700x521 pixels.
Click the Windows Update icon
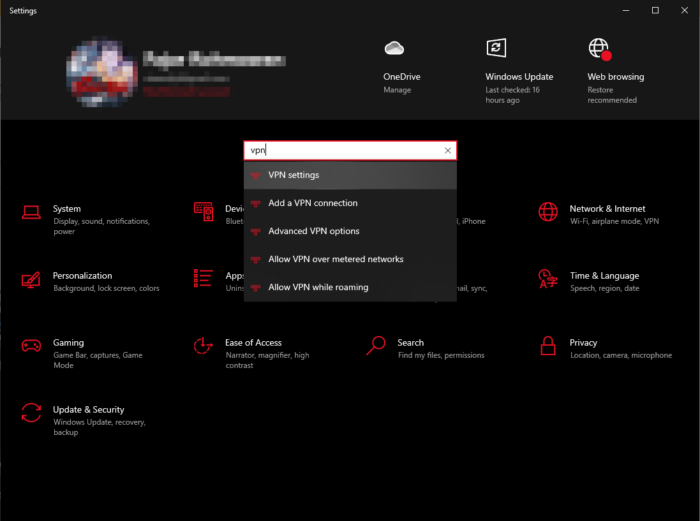point(496,48)
